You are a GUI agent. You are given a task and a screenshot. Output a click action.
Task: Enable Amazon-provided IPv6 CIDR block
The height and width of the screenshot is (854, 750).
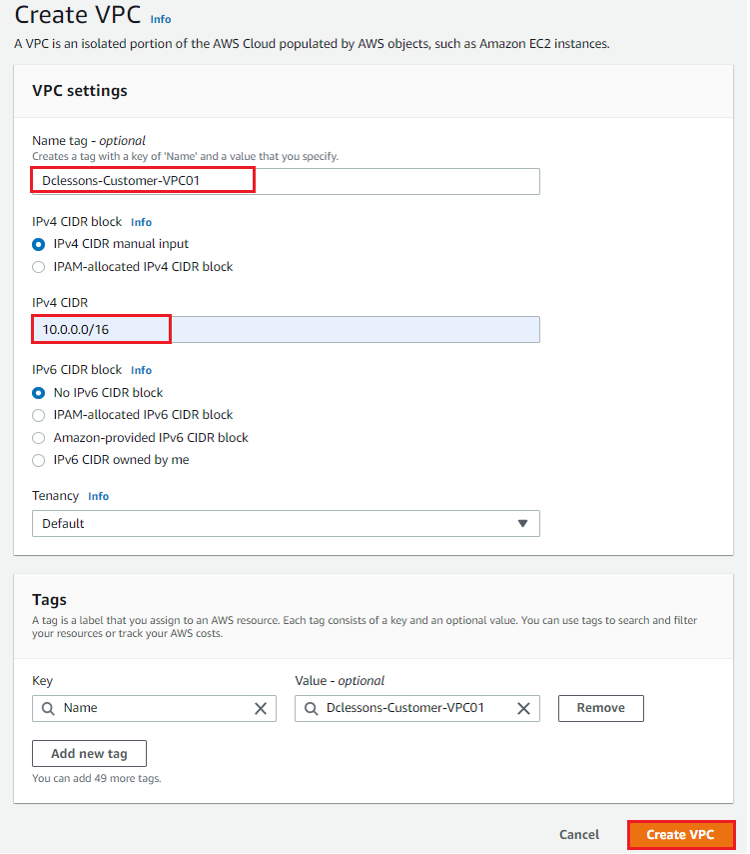pos(38,437)
